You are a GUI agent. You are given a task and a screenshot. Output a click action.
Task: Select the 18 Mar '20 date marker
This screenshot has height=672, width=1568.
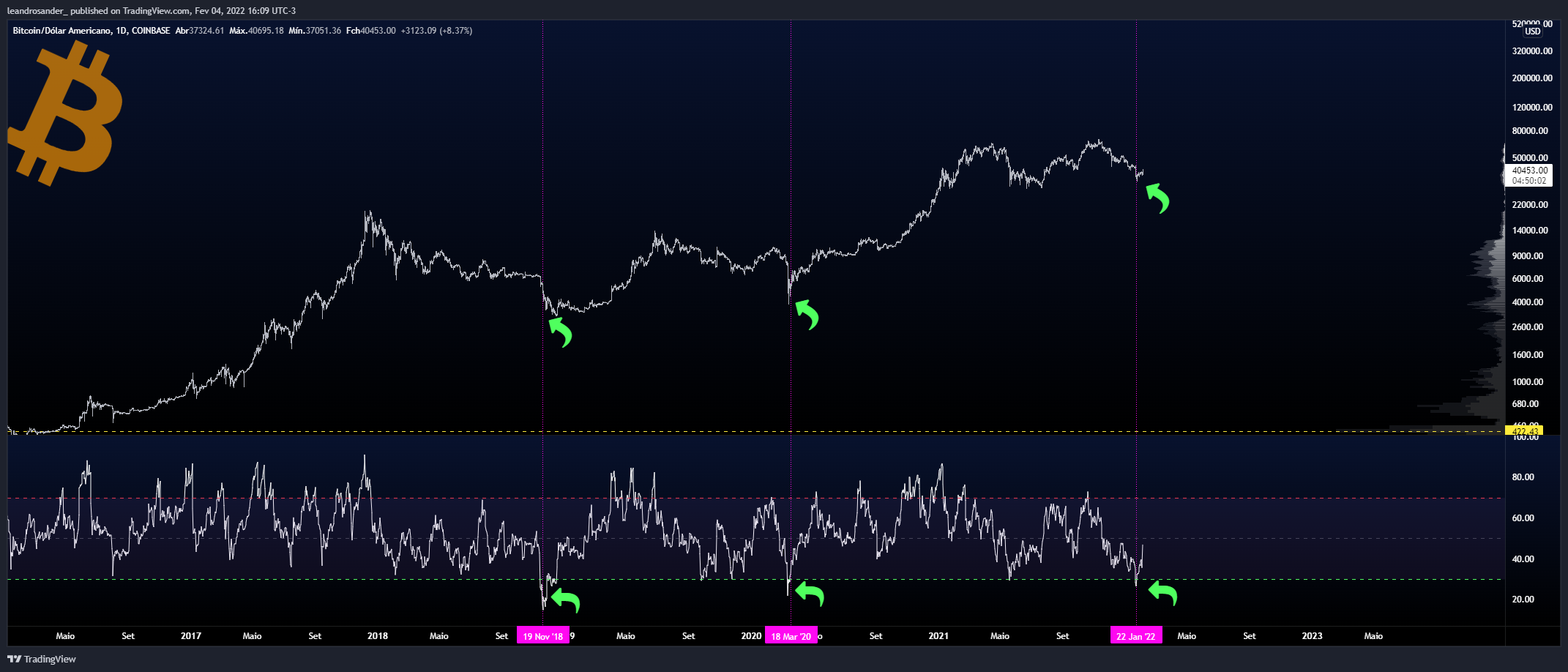click(x=791, y=636)
